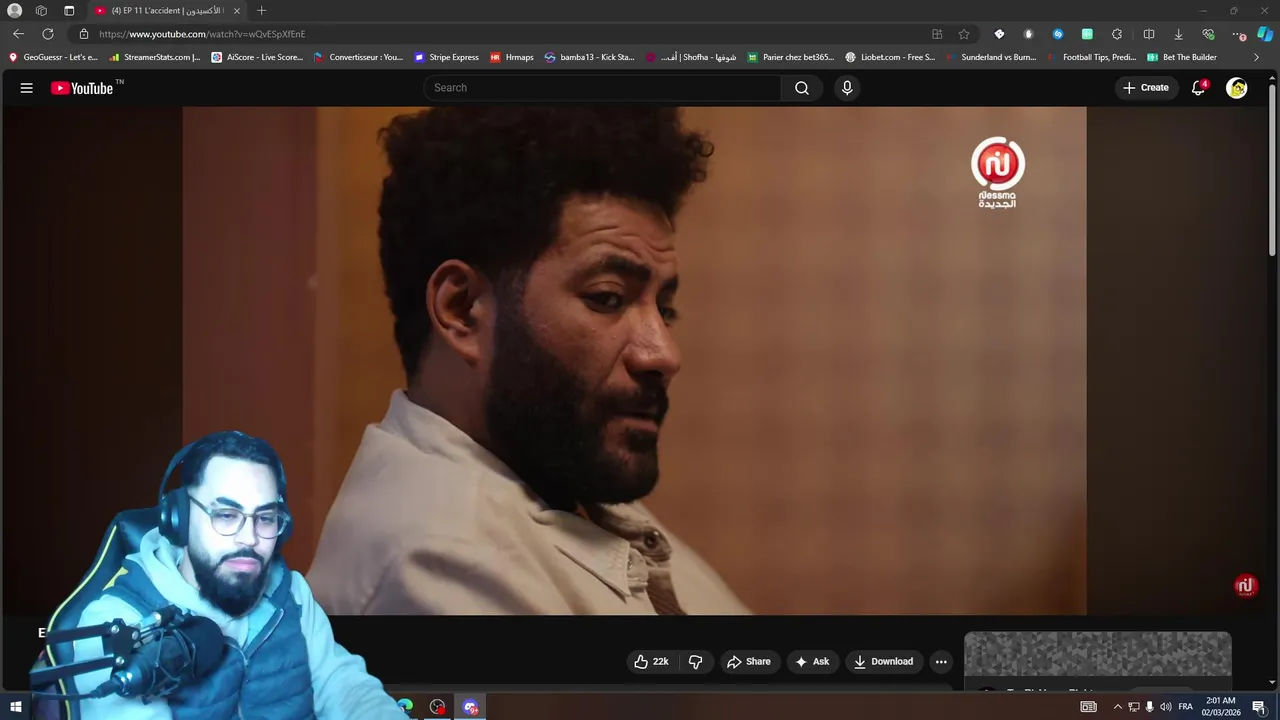Click the magnifier search button

click(802, 88)
